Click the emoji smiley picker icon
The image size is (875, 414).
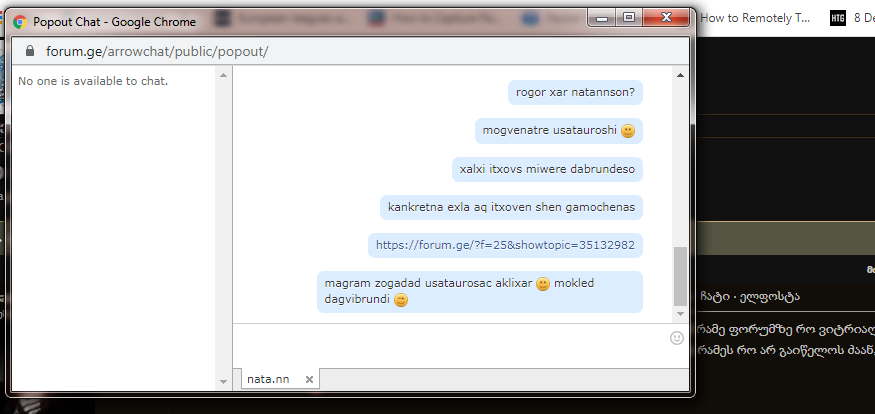point(676,338)
